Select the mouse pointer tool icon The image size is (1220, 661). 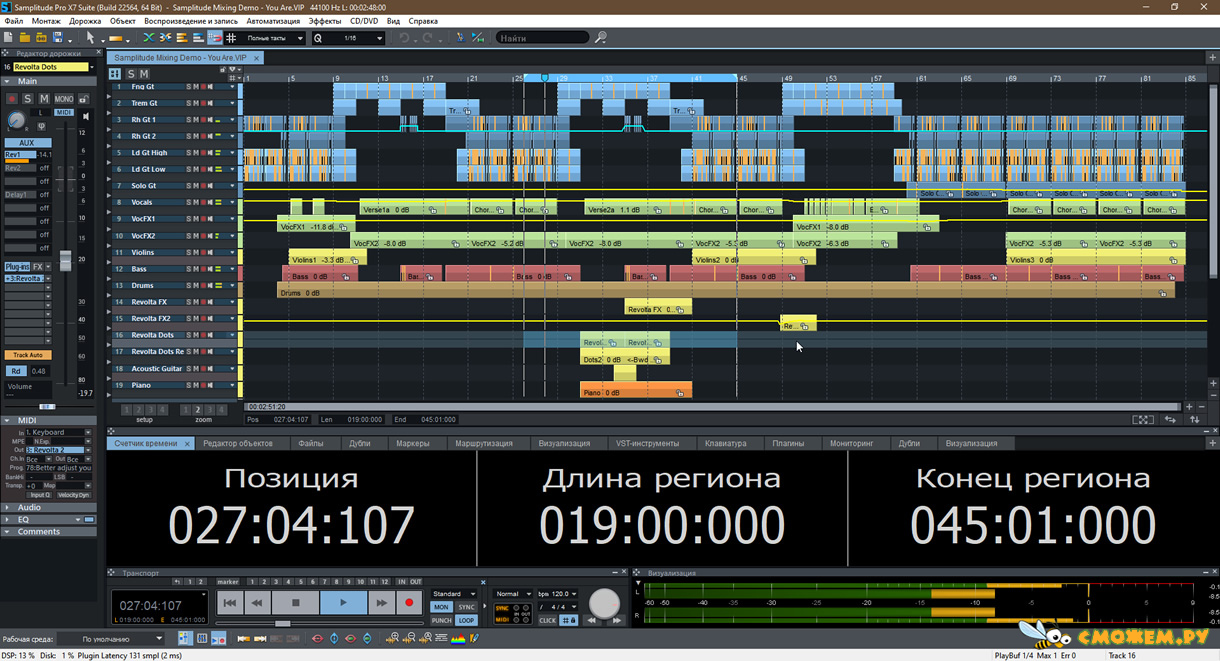click(x=90, y=38)
